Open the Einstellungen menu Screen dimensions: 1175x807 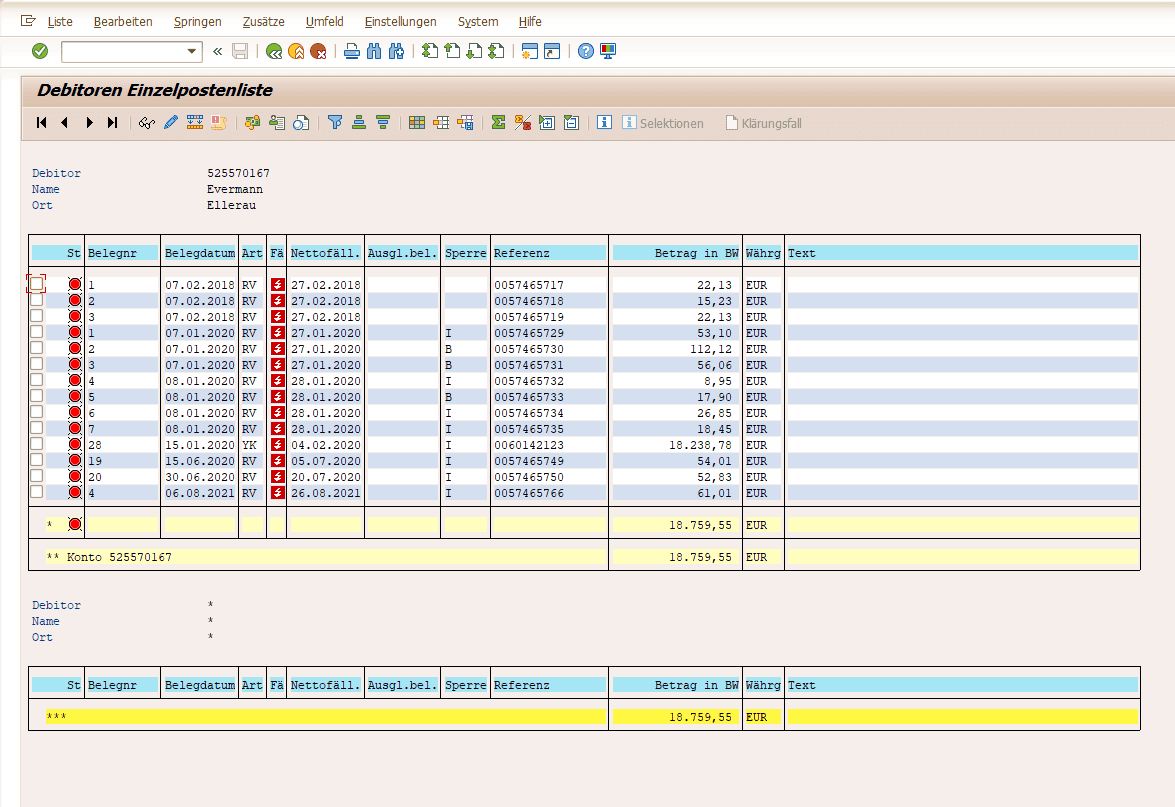click(400, 21)
